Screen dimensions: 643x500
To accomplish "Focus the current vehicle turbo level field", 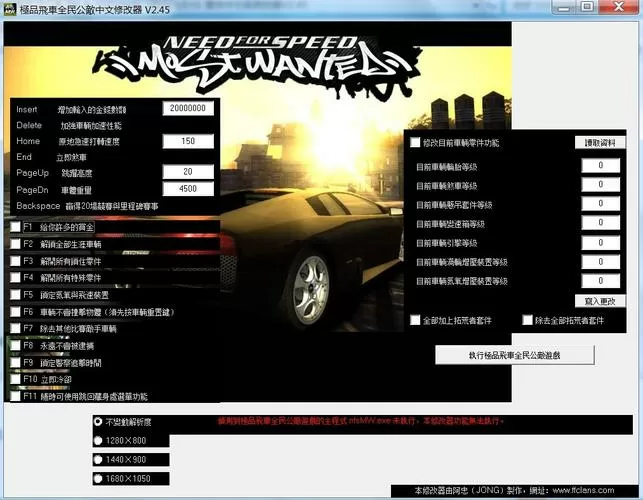I will [x=600, y=262].
